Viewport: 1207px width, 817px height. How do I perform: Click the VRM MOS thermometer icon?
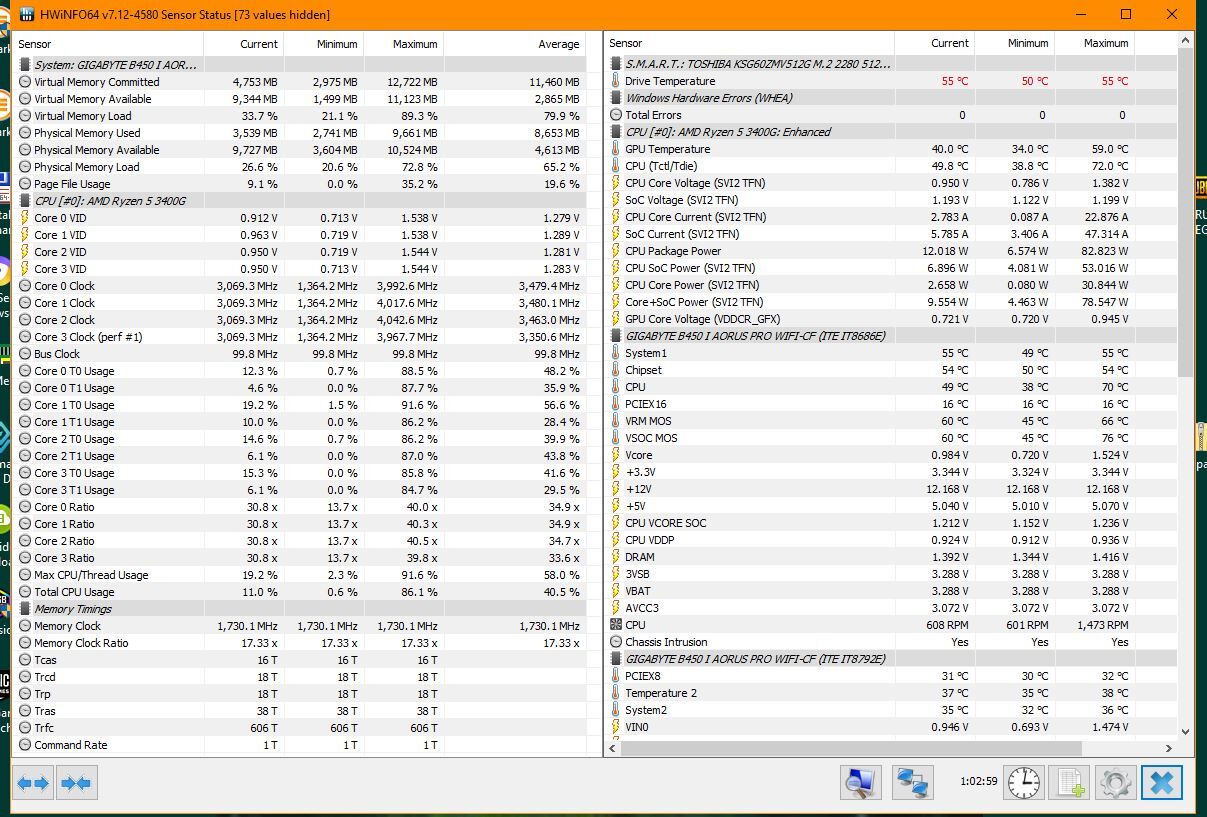point(616,421)
